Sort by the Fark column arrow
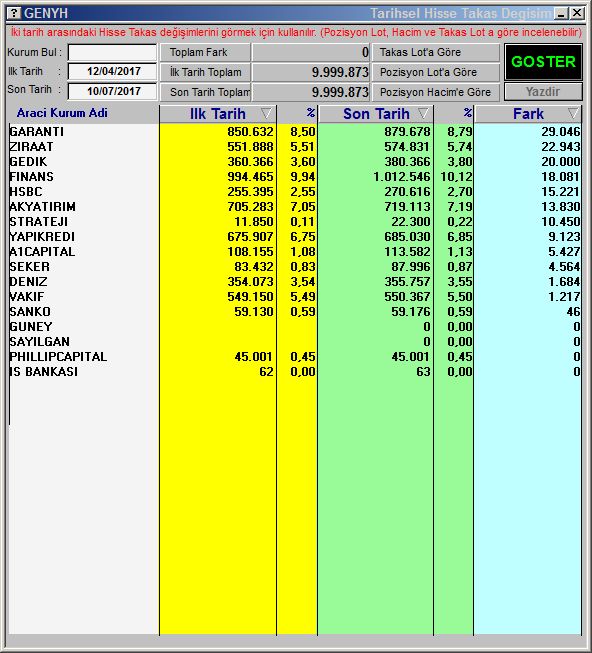592x653 pixels. pyautogui.click(x=573, y=113)
